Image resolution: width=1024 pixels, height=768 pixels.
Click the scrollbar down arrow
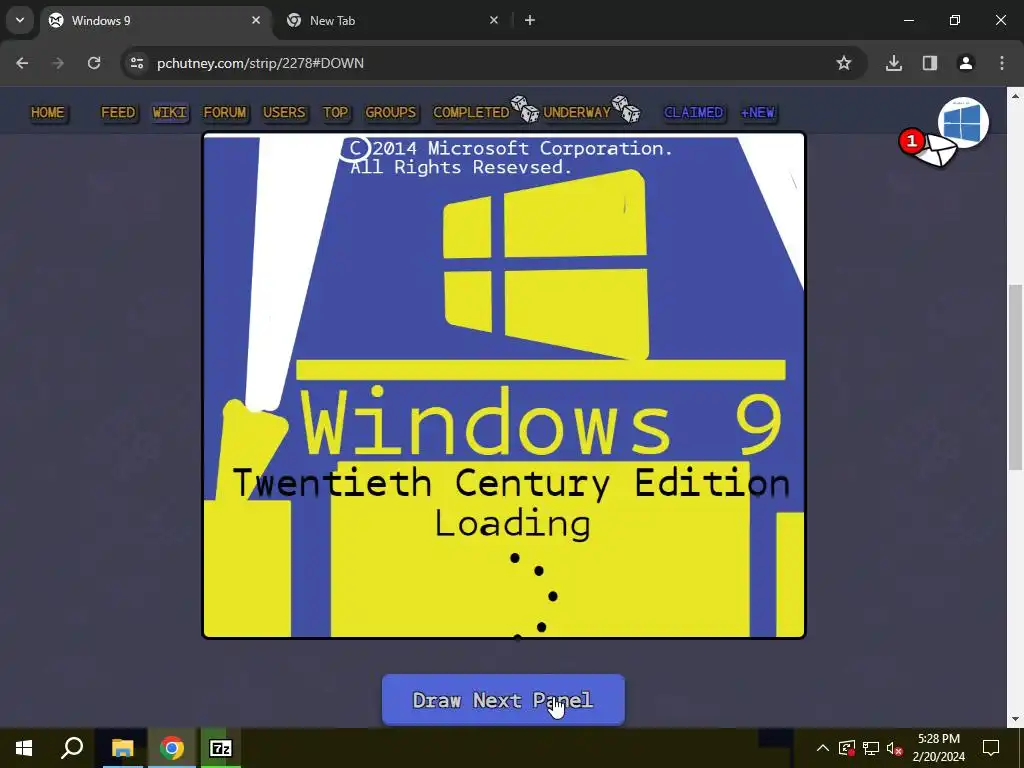1015,719
